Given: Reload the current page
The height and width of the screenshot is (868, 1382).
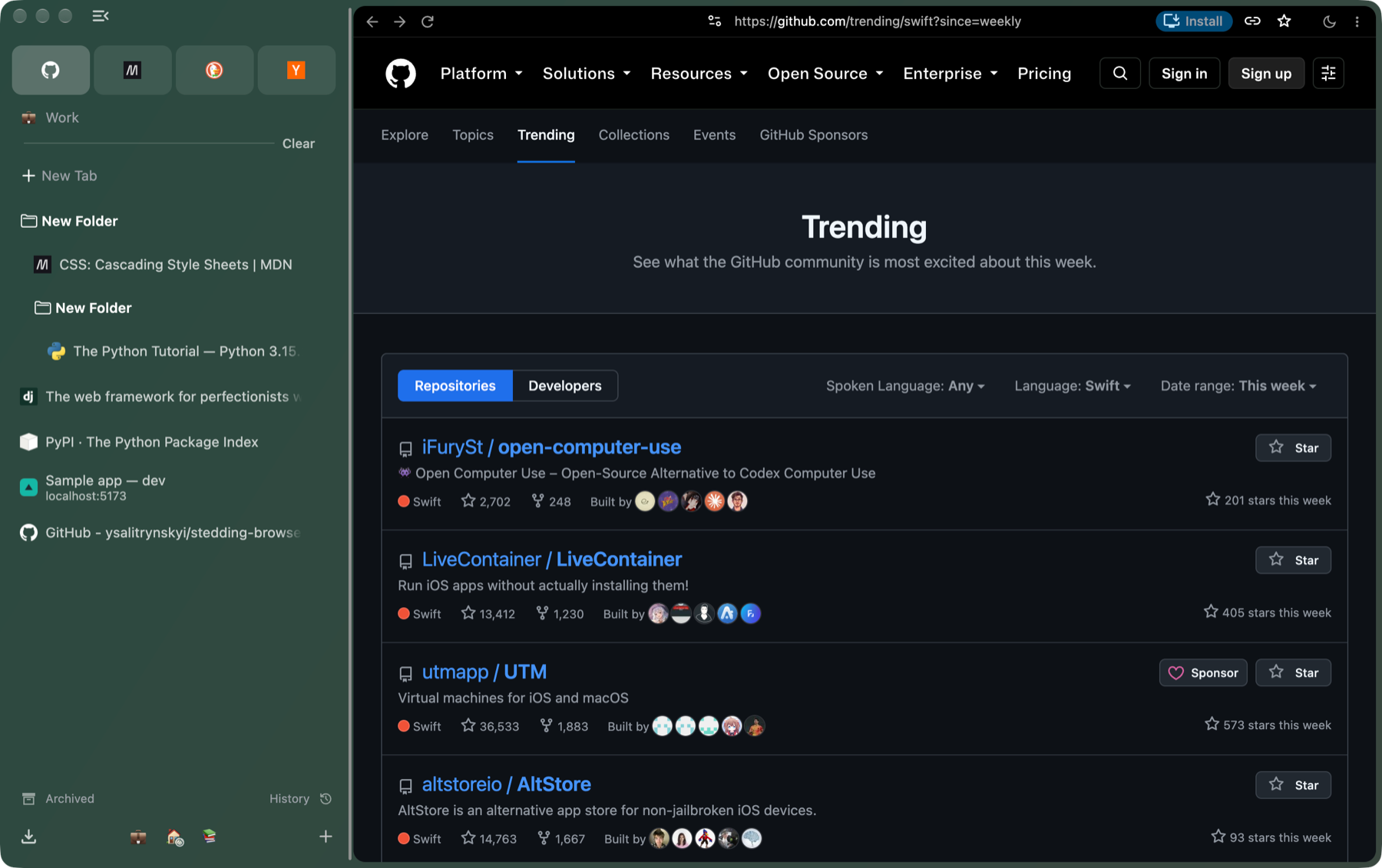Looking at the screenshot, I should click(x=428, y=21).
